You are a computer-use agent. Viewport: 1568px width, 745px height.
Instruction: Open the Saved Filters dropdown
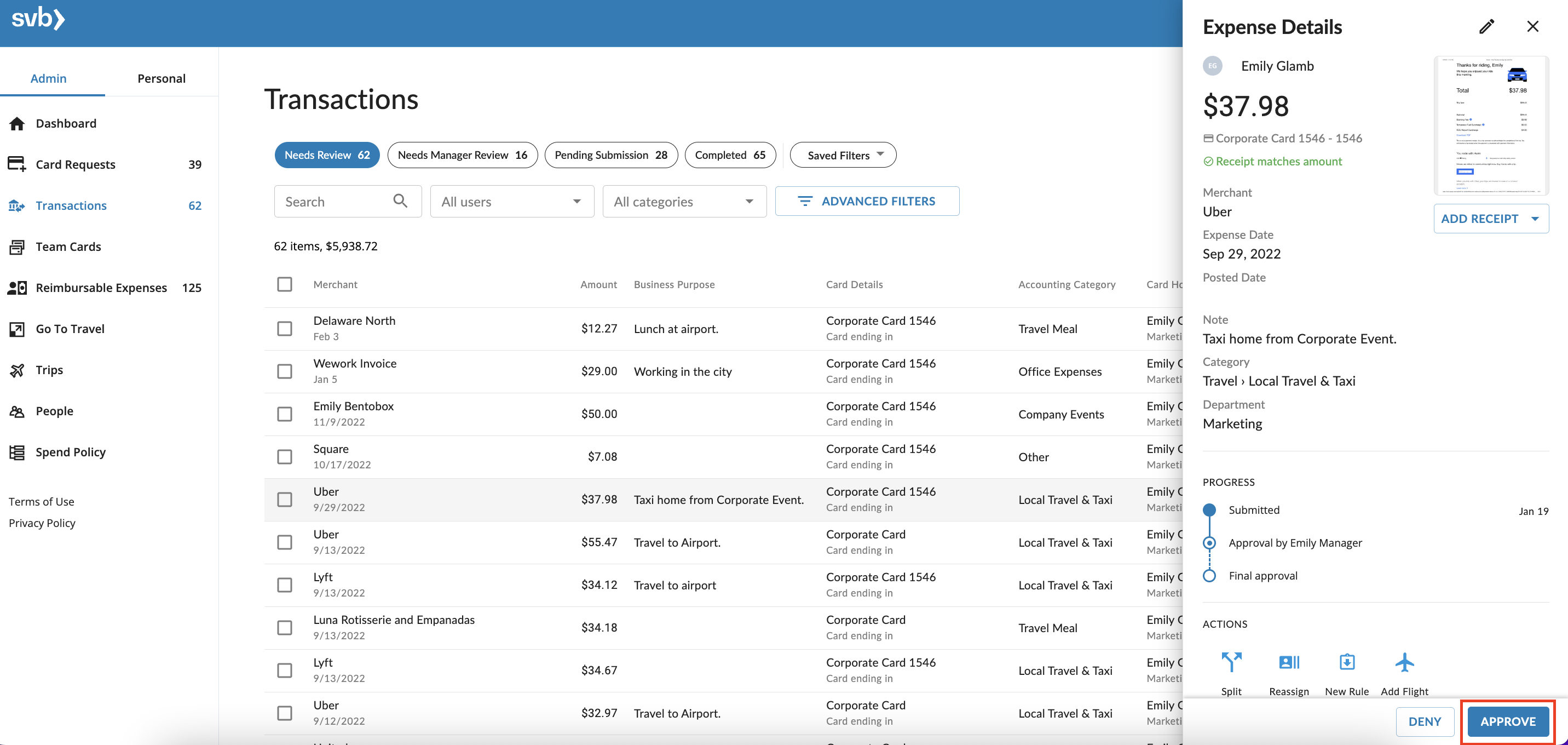[x=843, y=154]
